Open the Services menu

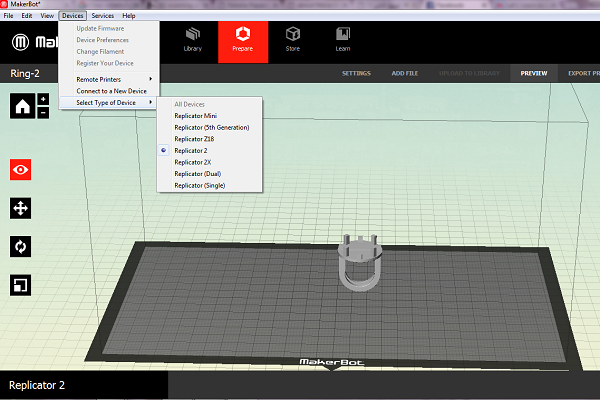click(x=103, y=16)
